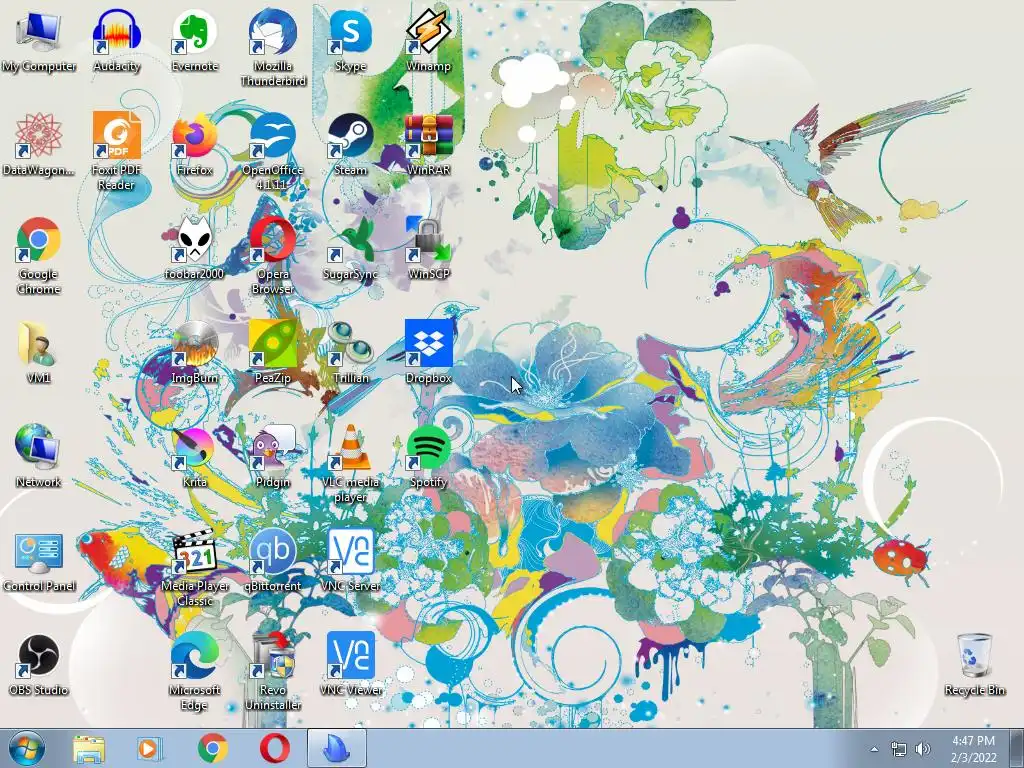The width and height of the screenshot is (1024, 768).
Task: Open the clock showing 4:47 PM
Action: (974, 748)
